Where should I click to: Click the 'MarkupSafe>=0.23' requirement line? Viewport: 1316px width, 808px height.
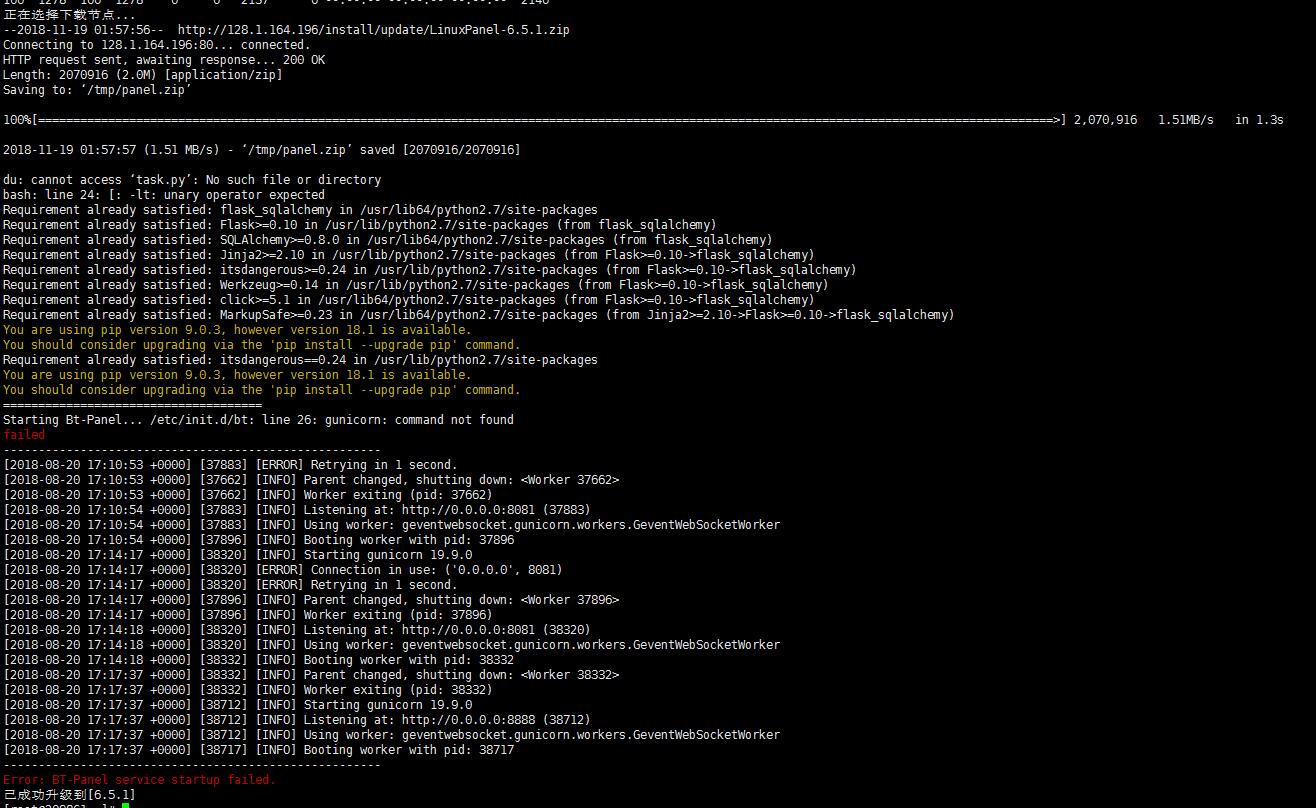[479, 315]
